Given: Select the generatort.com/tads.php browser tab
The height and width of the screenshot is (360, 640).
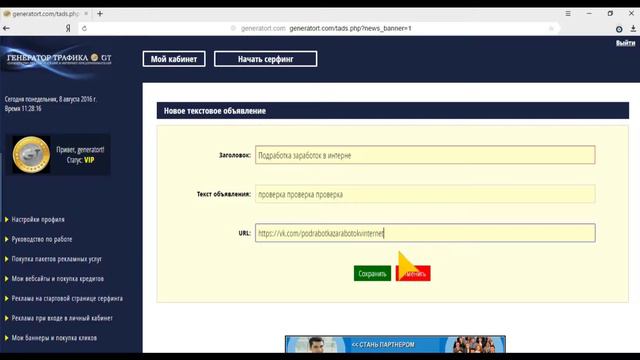Looking at the screenshot, I should [45, 13].
